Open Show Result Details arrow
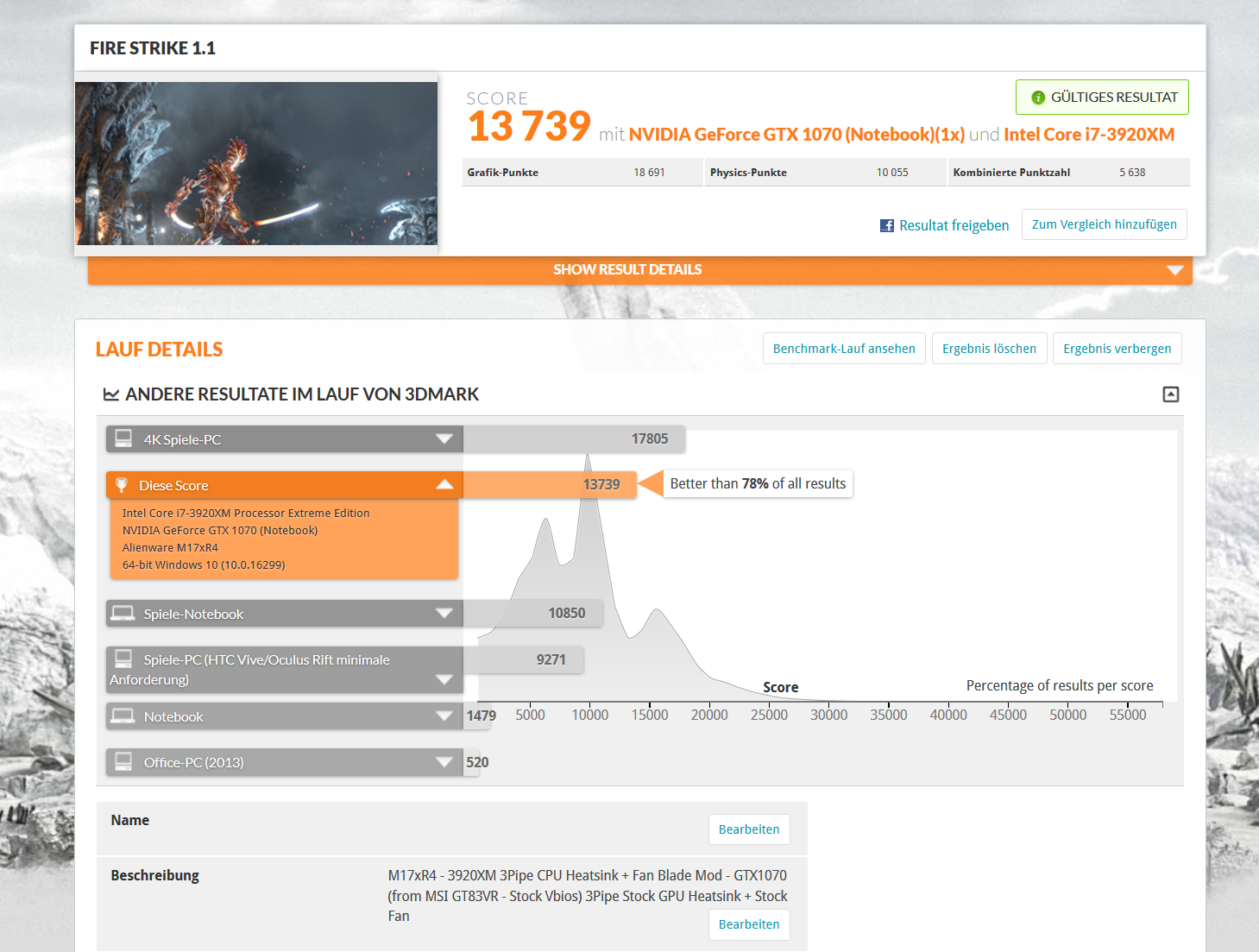 coord(1174,270)
